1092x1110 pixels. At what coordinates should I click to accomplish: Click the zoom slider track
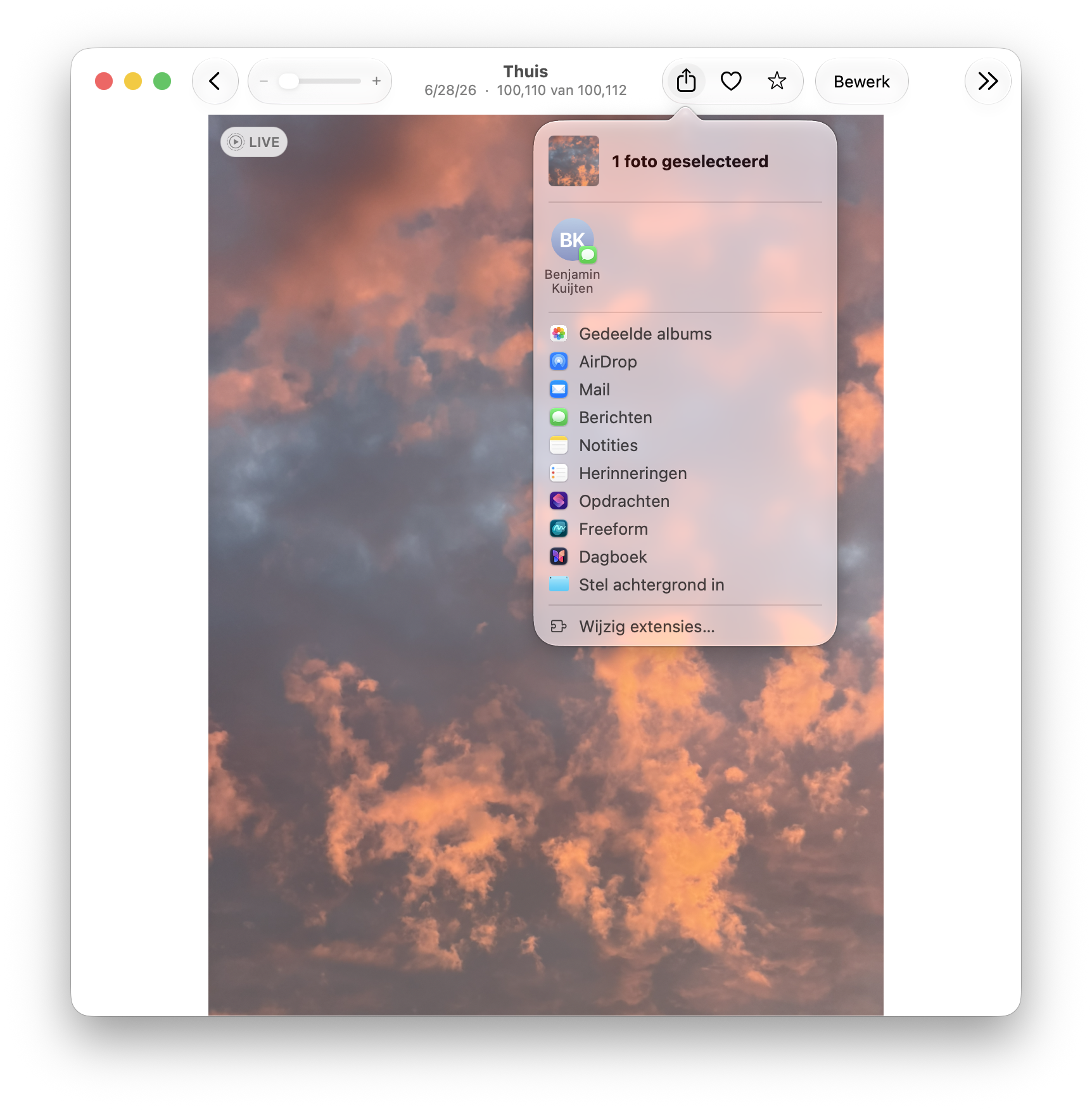[321, 81]
